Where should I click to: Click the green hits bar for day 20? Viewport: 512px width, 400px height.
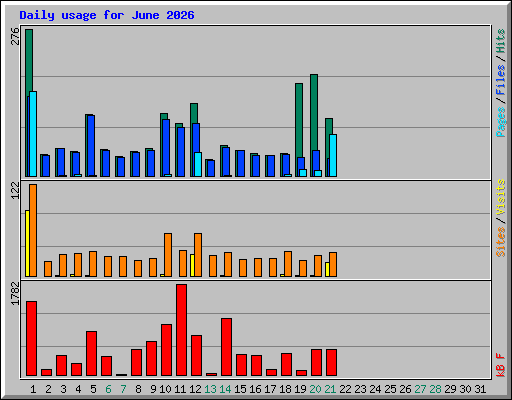tap(314, 112)
